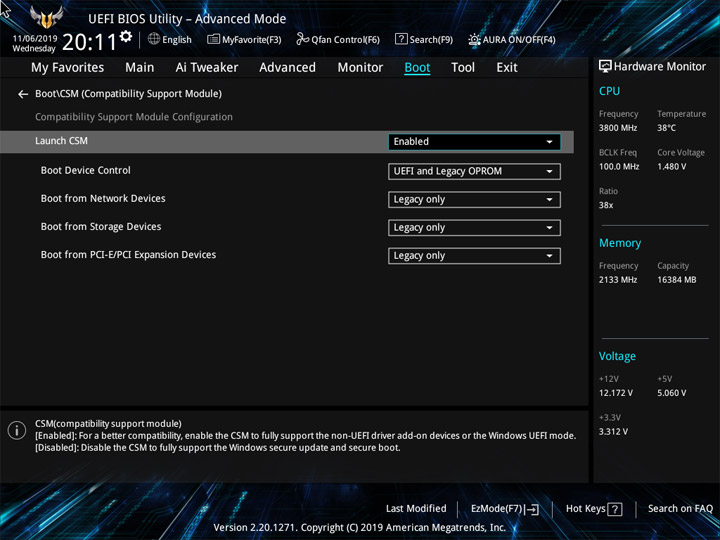Screen dimensions: 720x540
Task: Click the settings gear next to the clock
Action: (x=126, y=36)
